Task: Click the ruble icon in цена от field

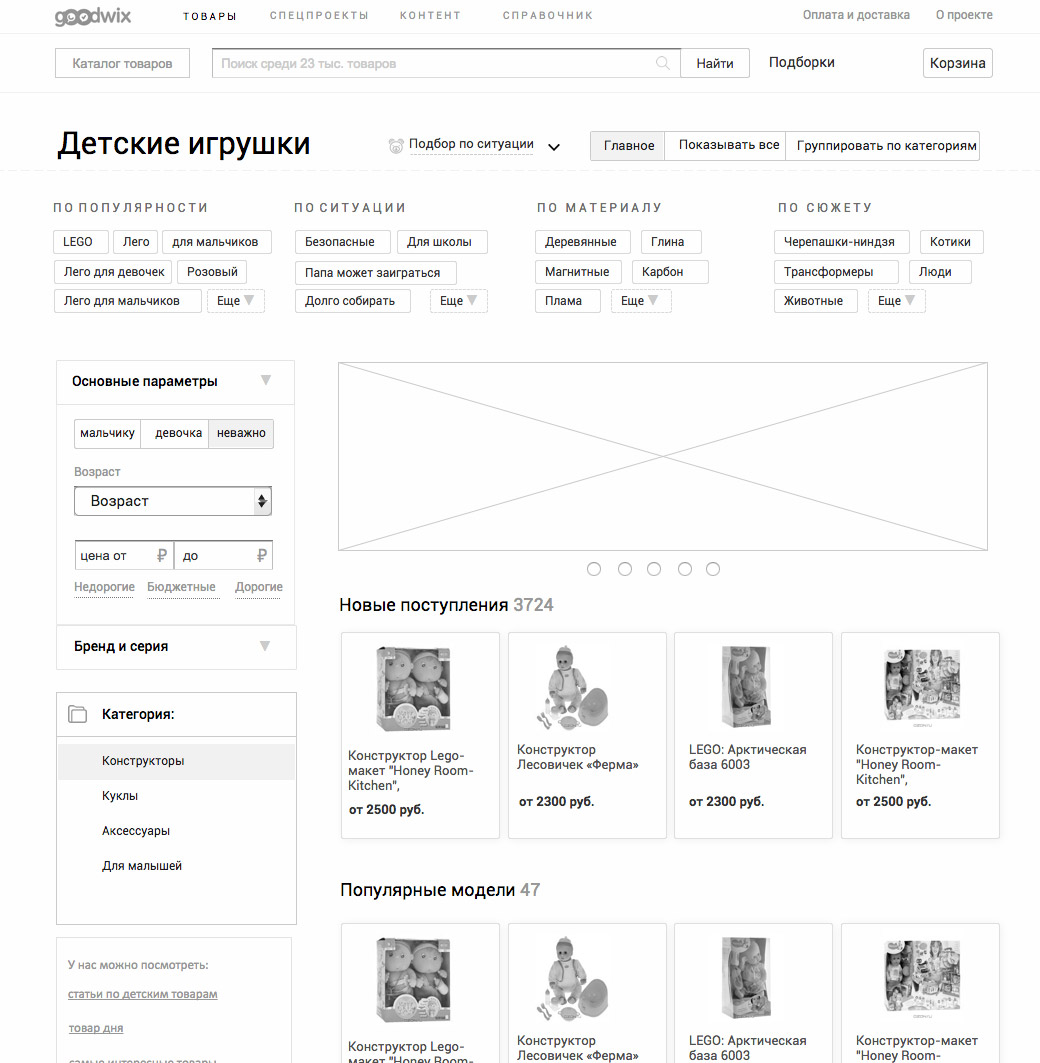Action: [161, 556]
